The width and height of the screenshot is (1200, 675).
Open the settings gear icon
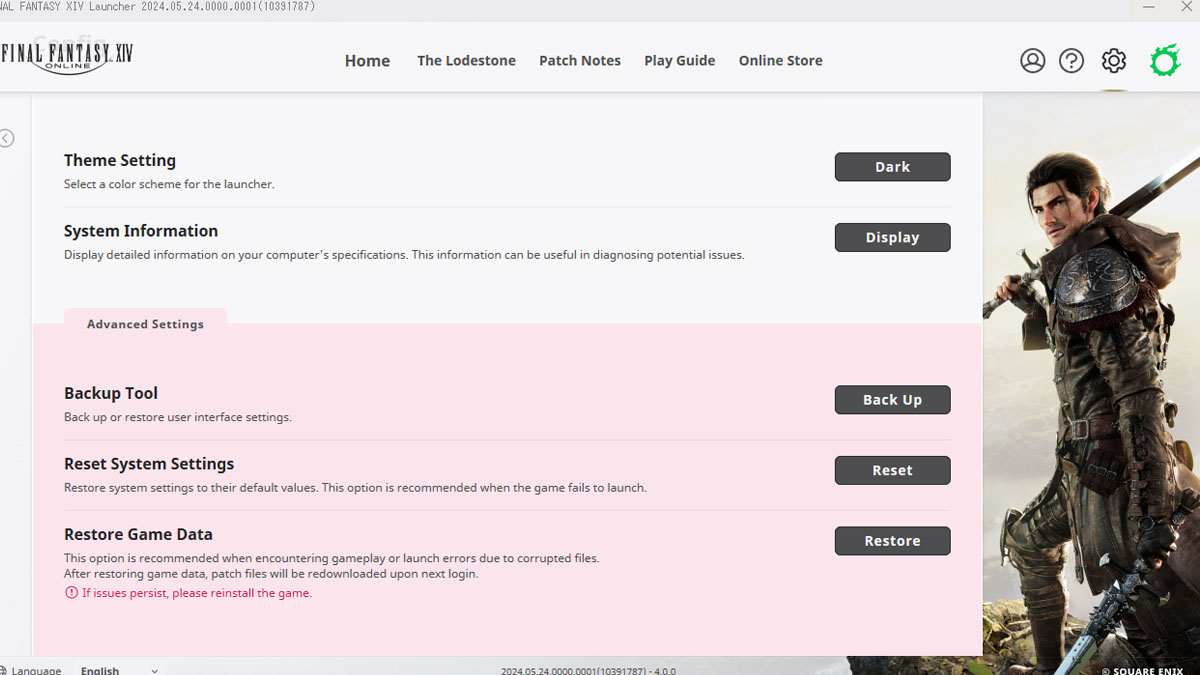click(1113, 61)
